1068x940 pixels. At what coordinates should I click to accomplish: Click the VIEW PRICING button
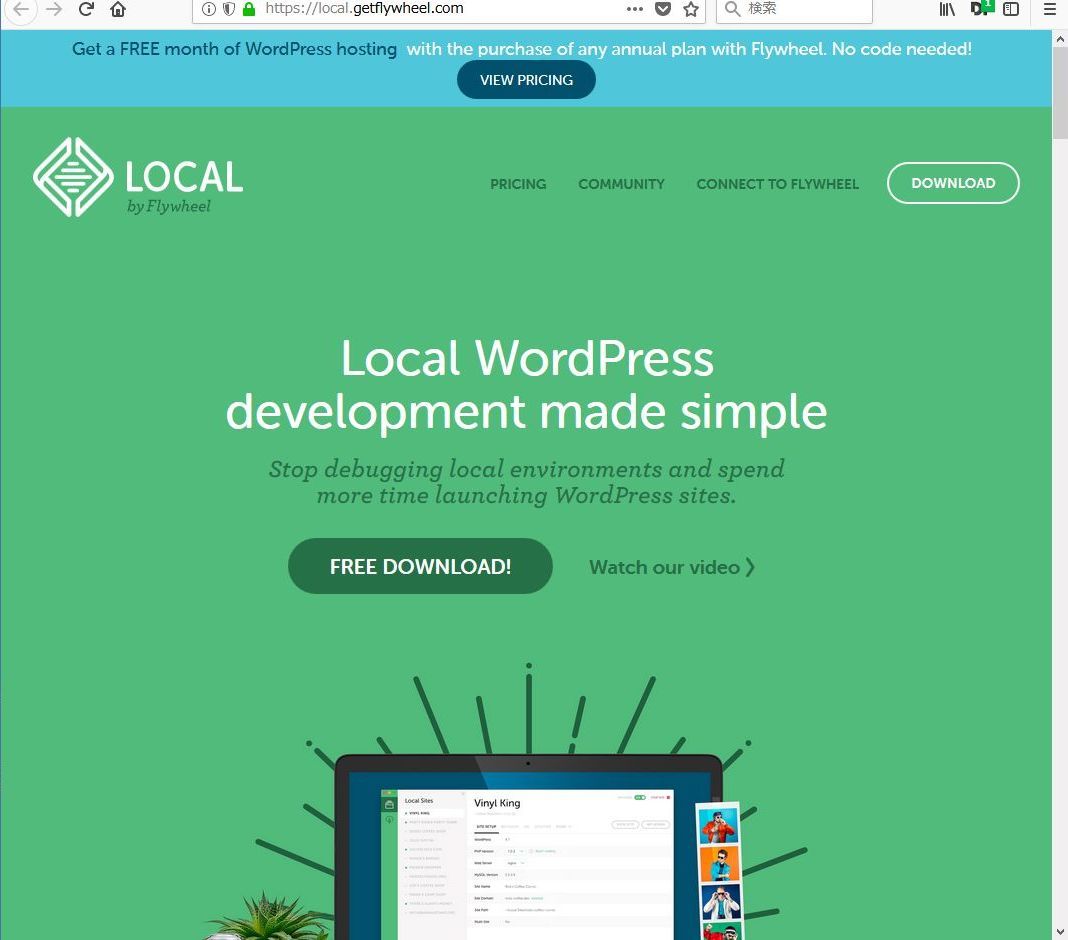[526, 80]
